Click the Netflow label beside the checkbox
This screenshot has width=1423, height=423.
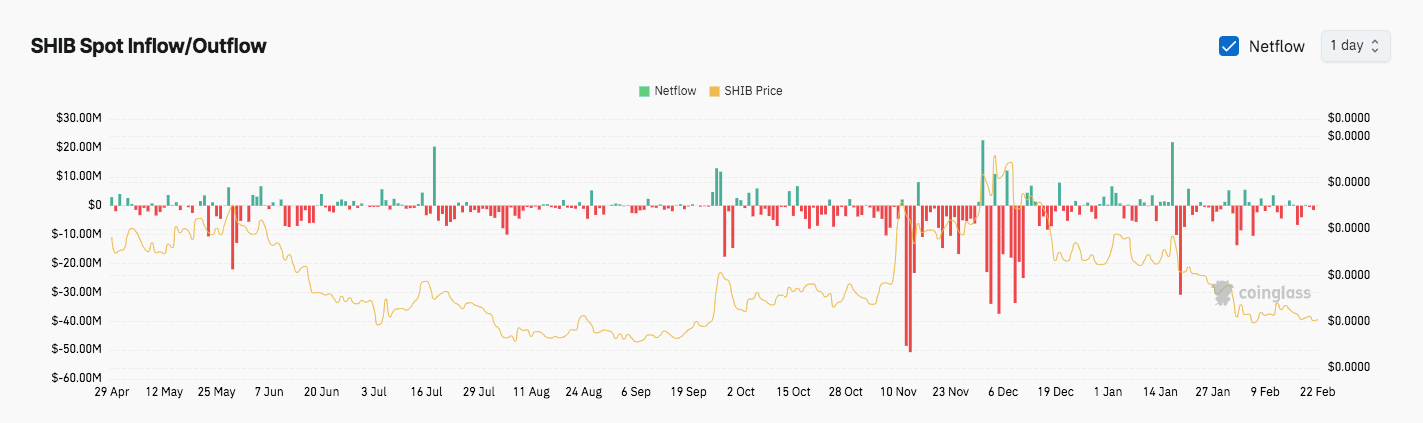1276,46
